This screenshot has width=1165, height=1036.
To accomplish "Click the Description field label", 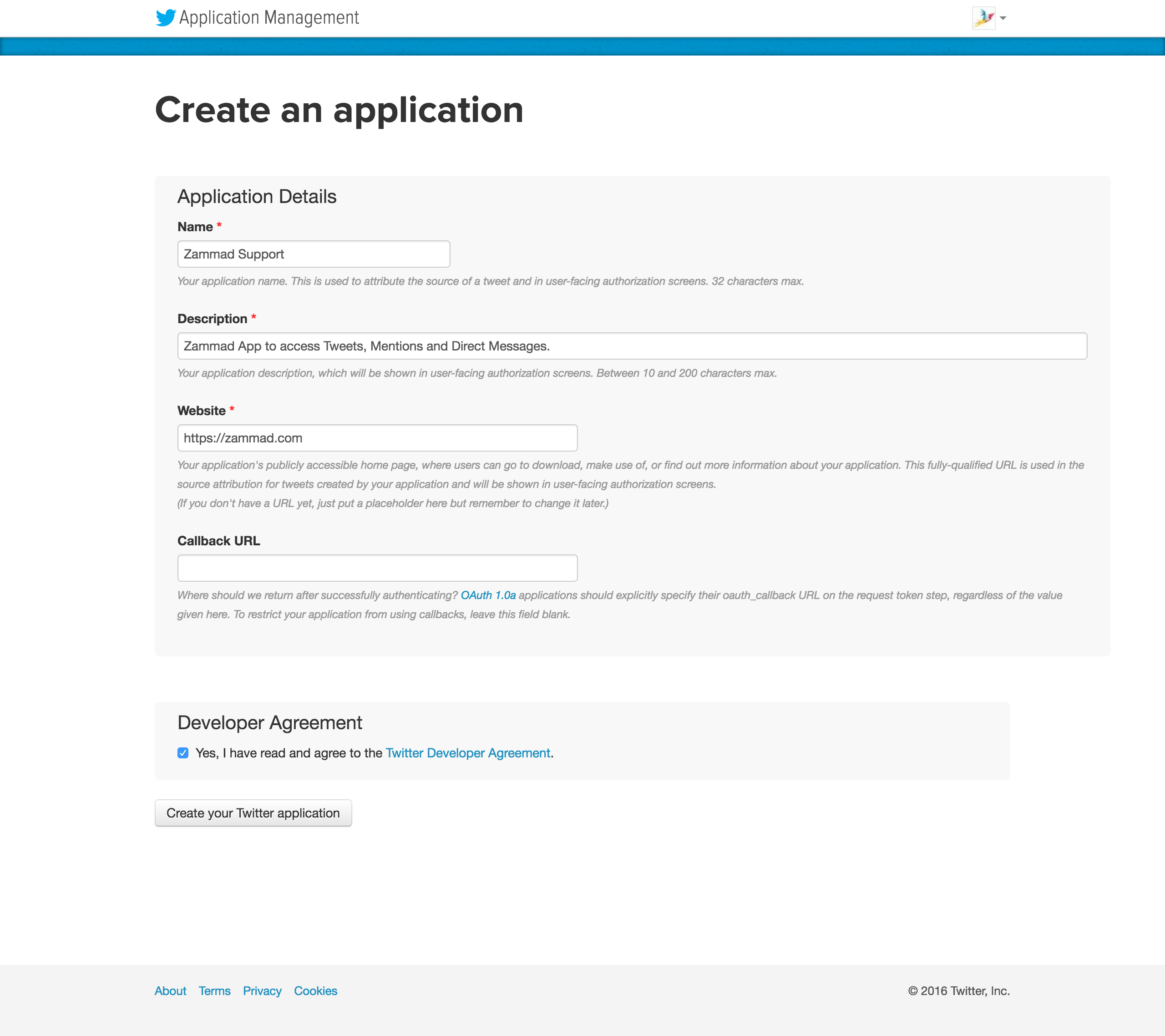I will (213, 319).
